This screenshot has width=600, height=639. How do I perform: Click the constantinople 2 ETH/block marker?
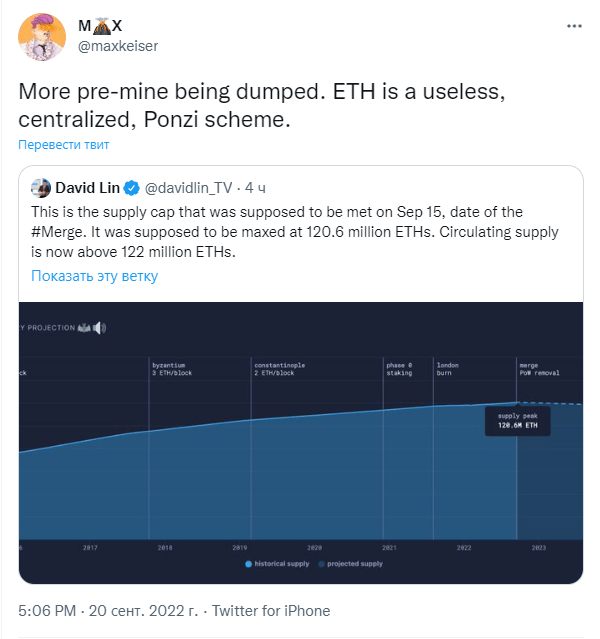coord(280,369)
